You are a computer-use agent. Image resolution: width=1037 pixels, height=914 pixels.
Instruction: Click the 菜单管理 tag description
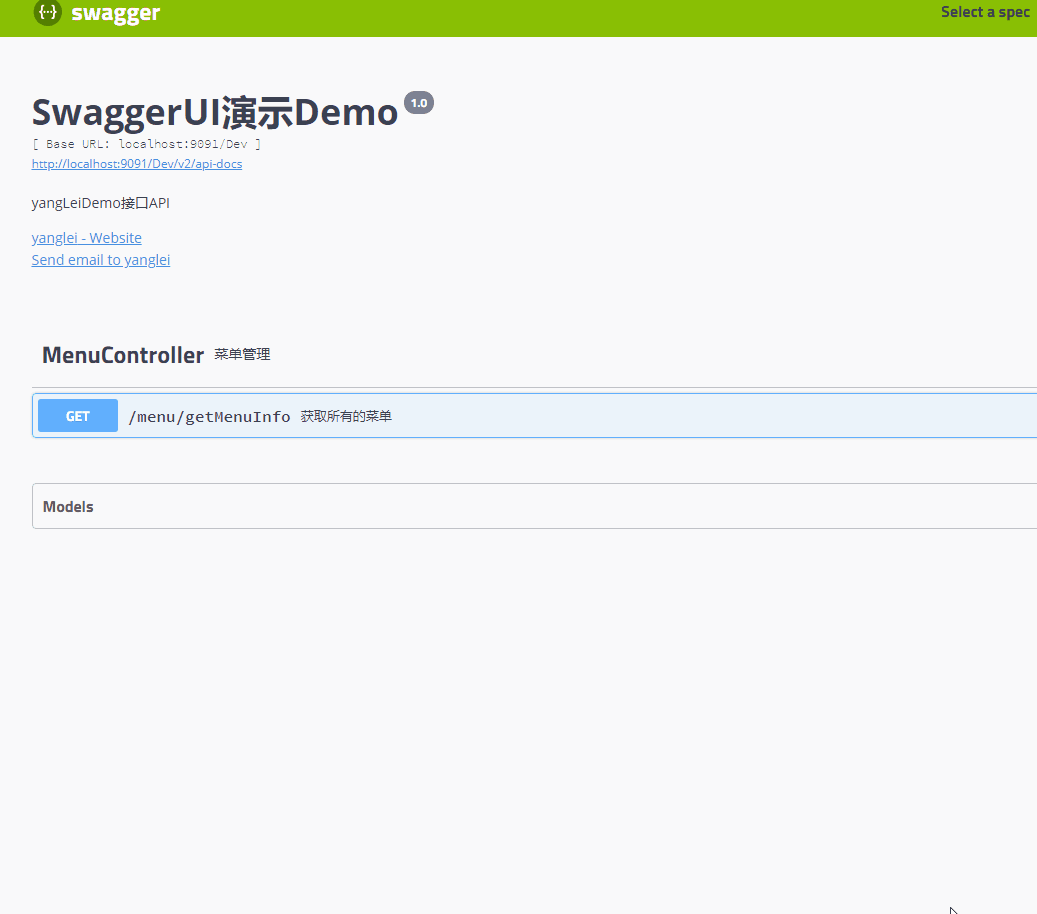click(x=242, y=354)
